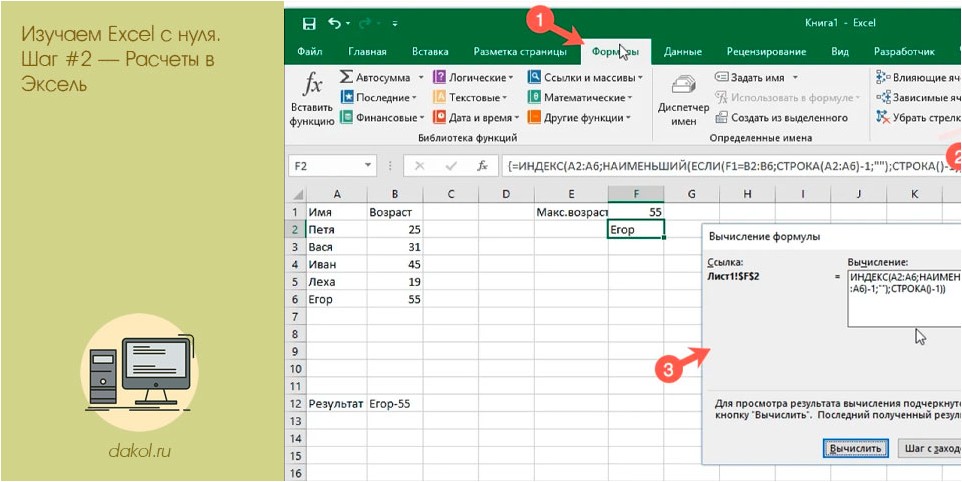Click cell containing Леха
Screen dimensions: 962x482
(x=337, y=283)
